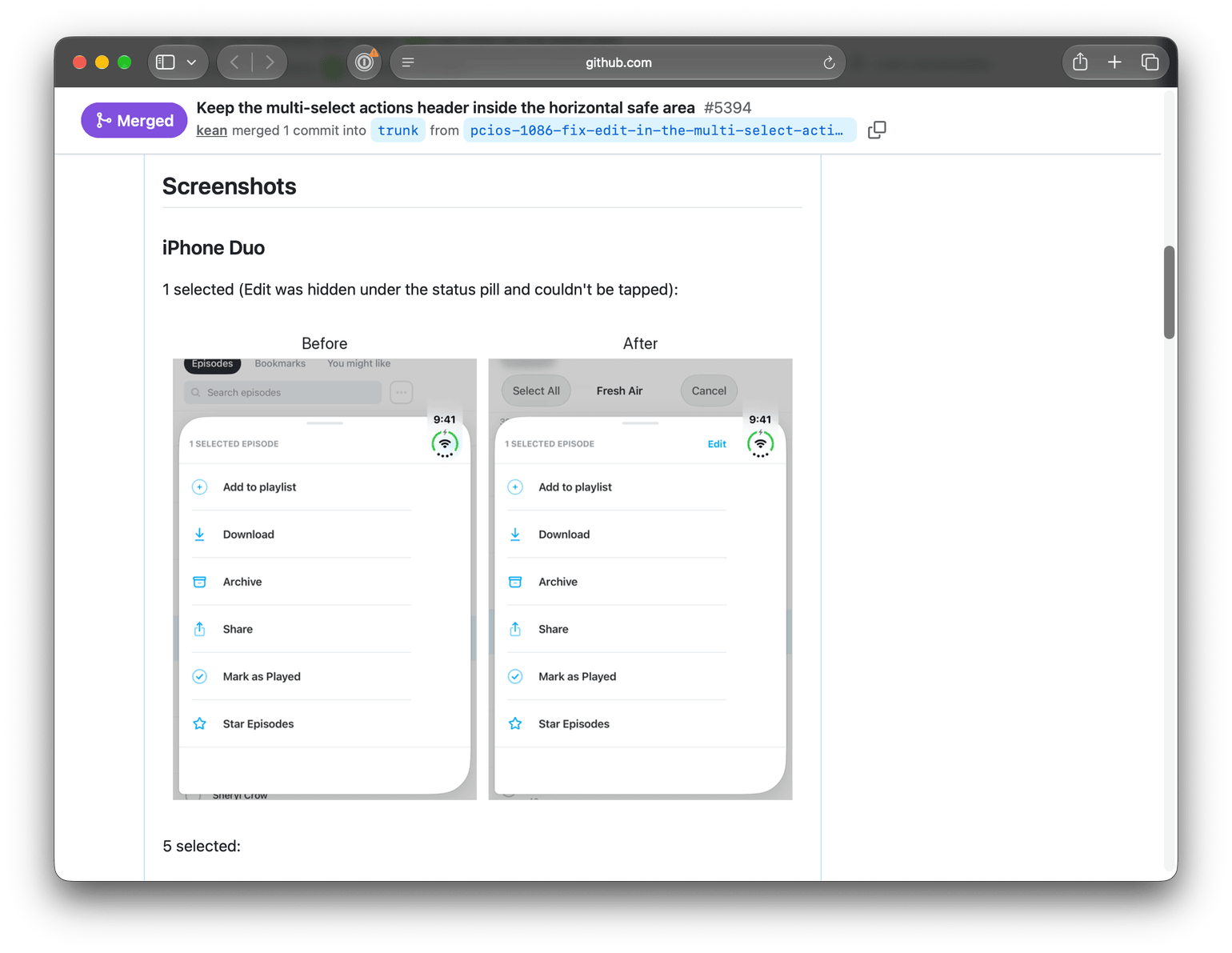Click the Search episodes field in Before screenshot
This screenshot has height=953, width=1232.
click(x=283, y=392)
